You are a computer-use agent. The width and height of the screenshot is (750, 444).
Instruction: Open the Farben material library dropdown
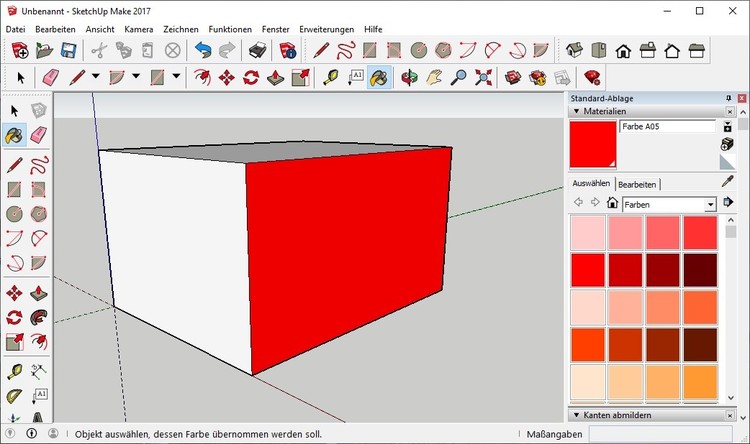(710, 204)
